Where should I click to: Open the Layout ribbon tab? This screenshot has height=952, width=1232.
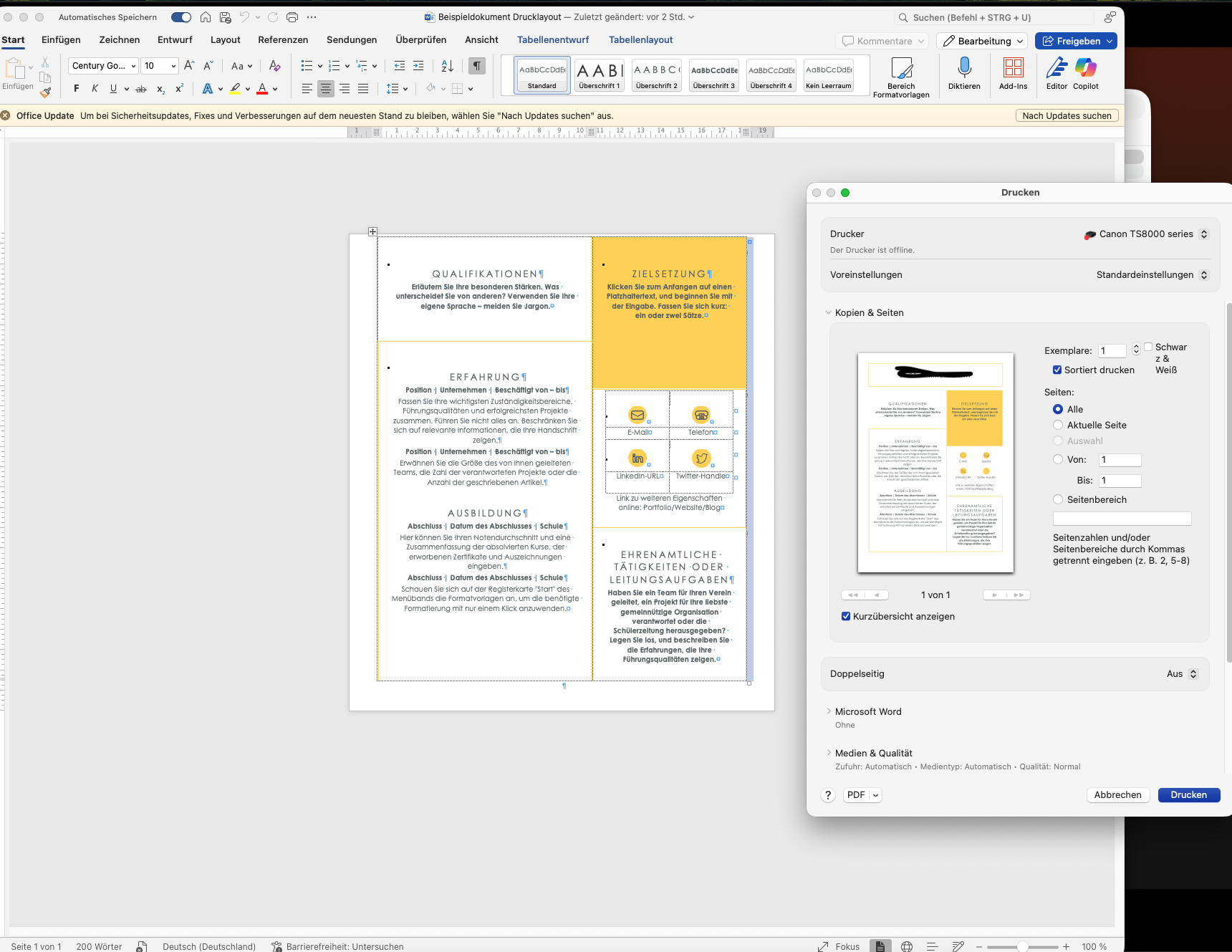pos(225,40)
